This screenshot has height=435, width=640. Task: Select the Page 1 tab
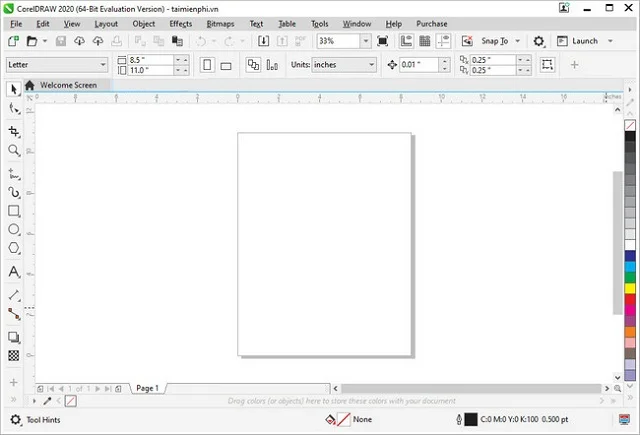[147, 388]
